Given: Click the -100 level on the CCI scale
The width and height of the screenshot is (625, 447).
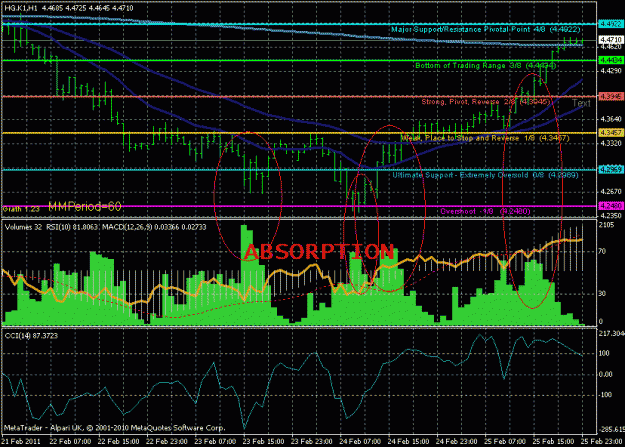Looking at the screenshot, I should [605, 395].
